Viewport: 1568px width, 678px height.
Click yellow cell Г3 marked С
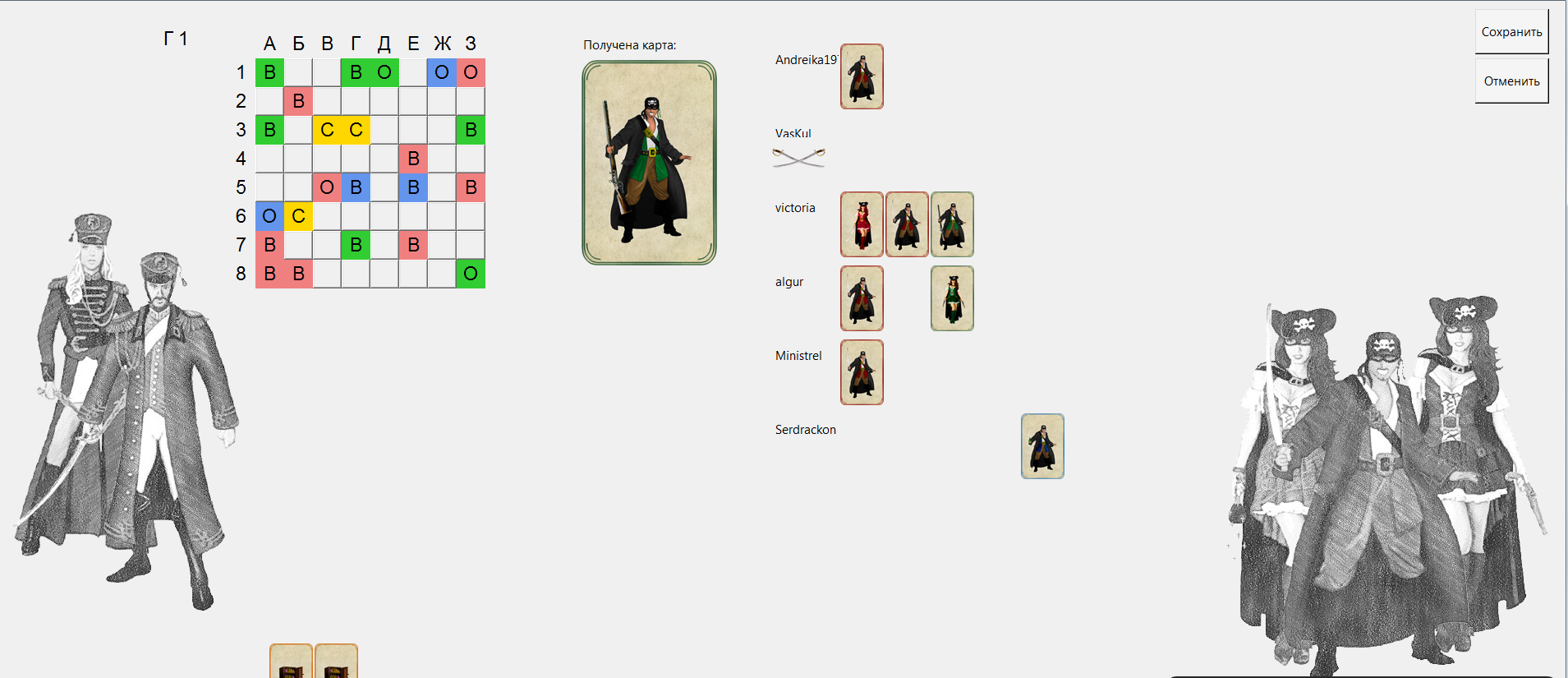click(356, 130)
